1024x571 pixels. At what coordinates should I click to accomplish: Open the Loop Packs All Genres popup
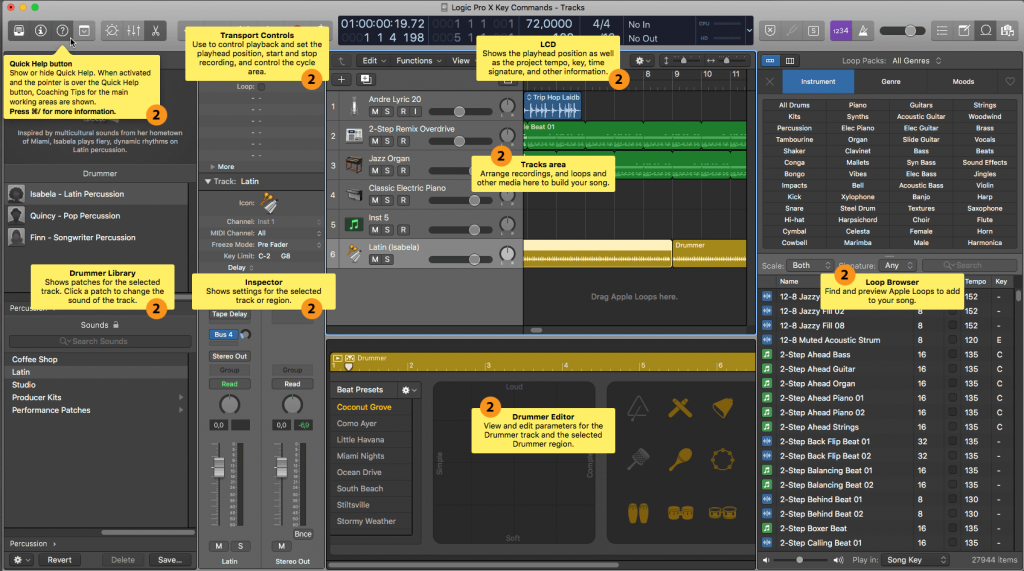point(917,61)
